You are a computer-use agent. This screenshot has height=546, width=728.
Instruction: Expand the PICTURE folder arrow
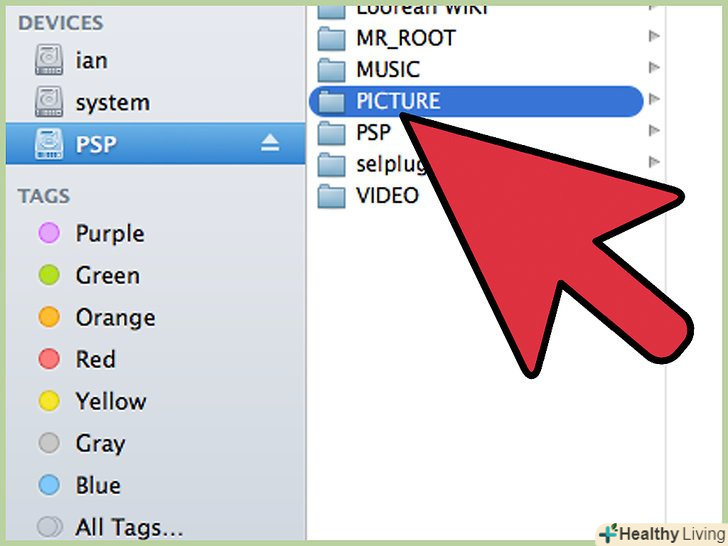(x=654, y=99)
